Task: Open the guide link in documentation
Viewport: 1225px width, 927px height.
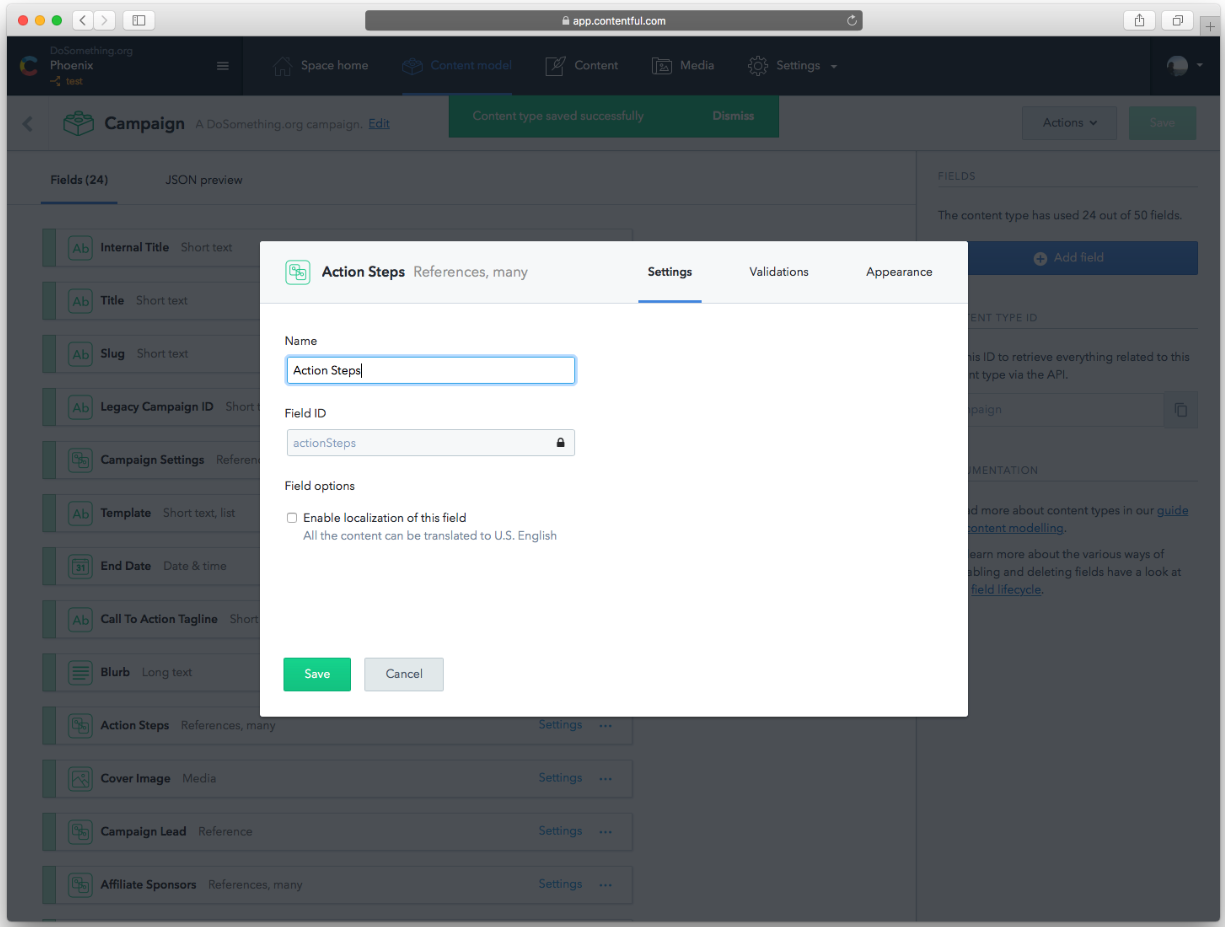Action: point(1173,510)
